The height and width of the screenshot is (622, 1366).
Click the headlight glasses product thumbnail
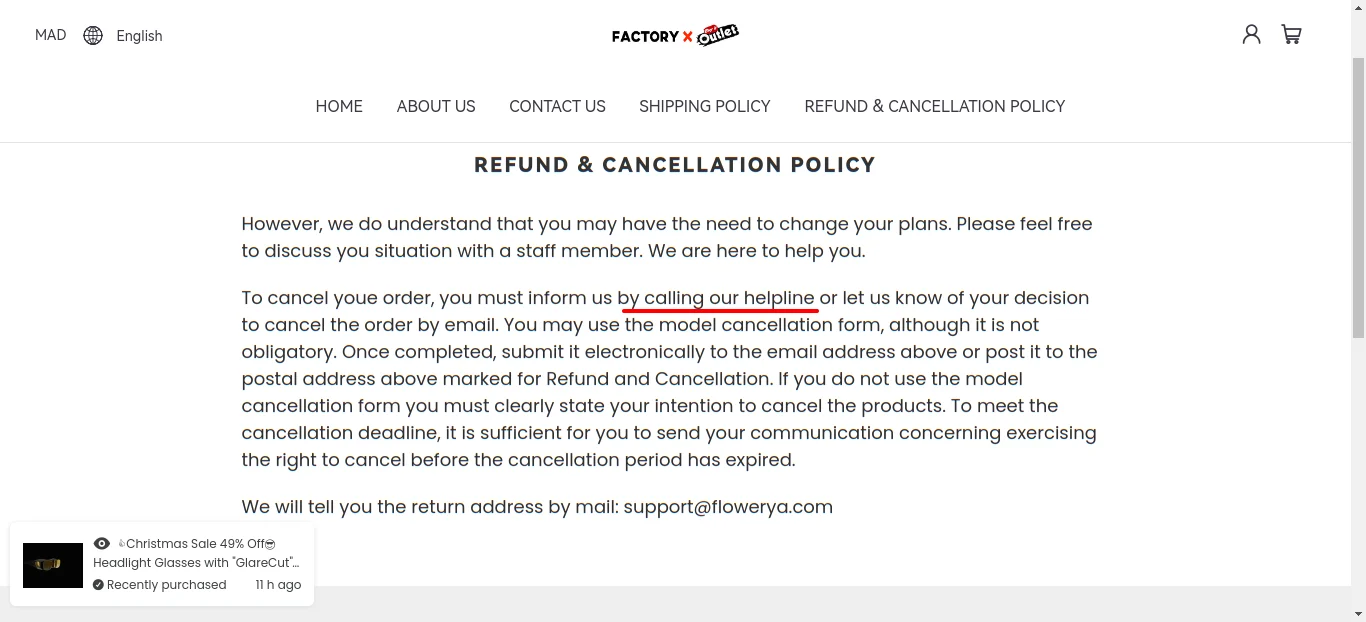click(x=53, y=565)
